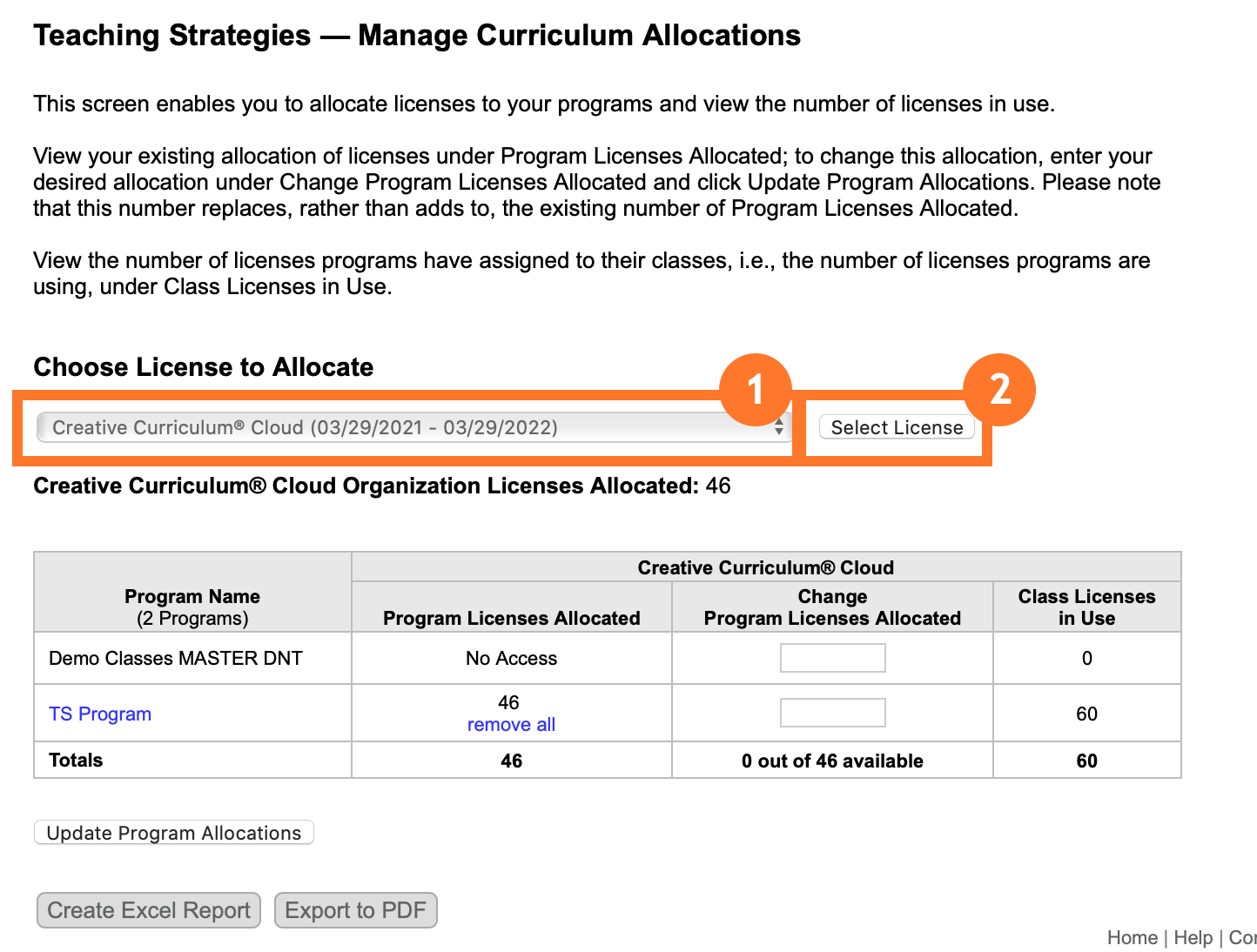
Task: Click the footer link beginning with Cor
Action: [1247, 938]
